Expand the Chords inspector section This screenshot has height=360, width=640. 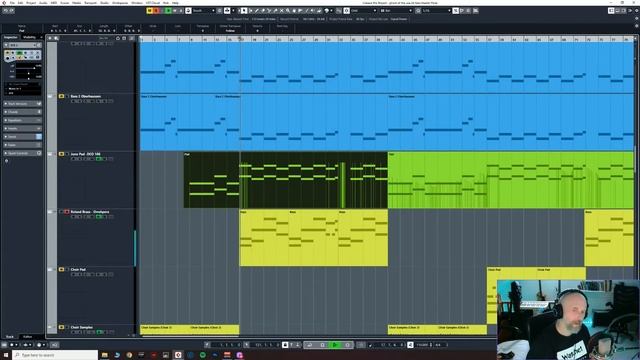tap(22, 112)
